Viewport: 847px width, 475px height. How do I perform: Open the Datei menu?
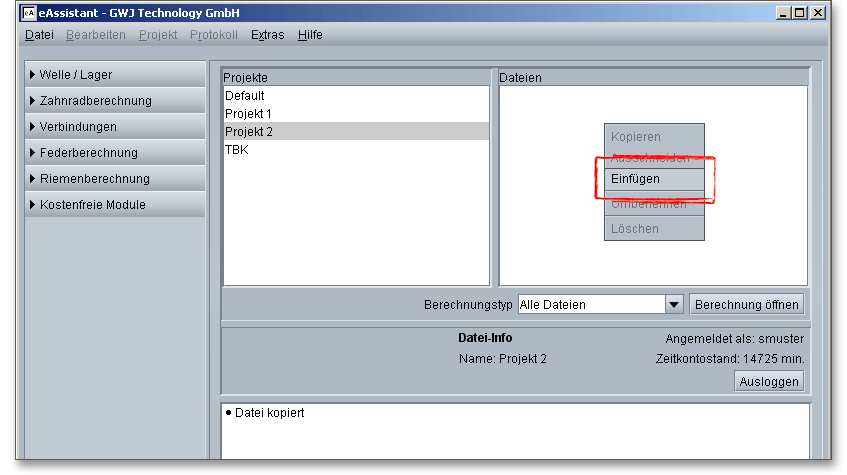coord(39,35)
